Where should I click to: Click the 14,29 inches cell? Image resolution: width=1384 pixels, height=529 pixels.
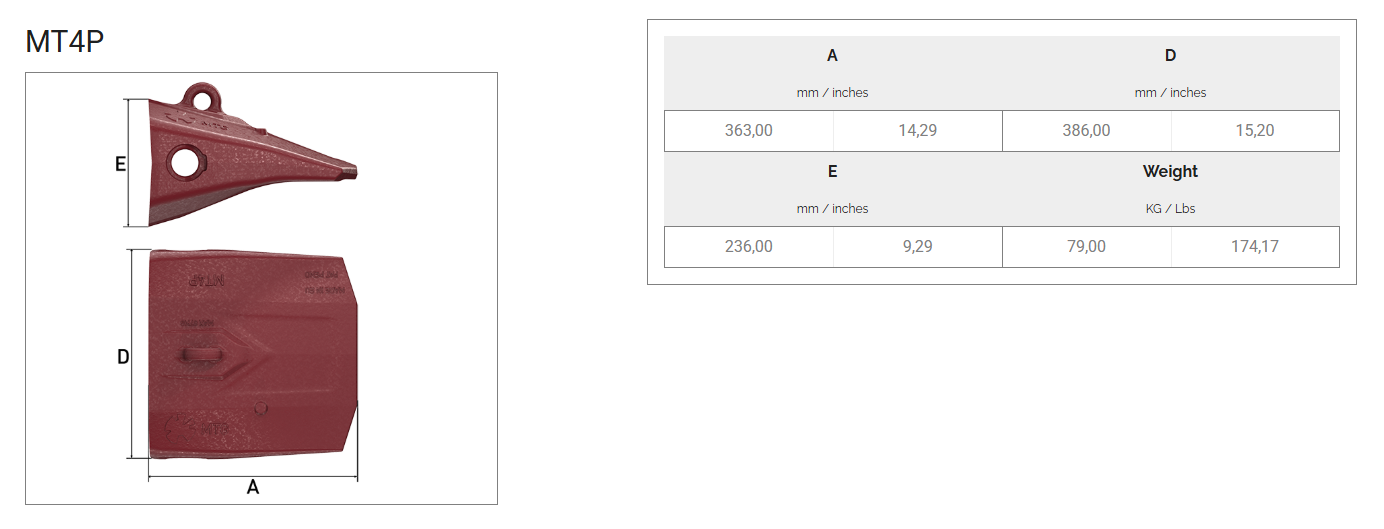coord(917,131)
